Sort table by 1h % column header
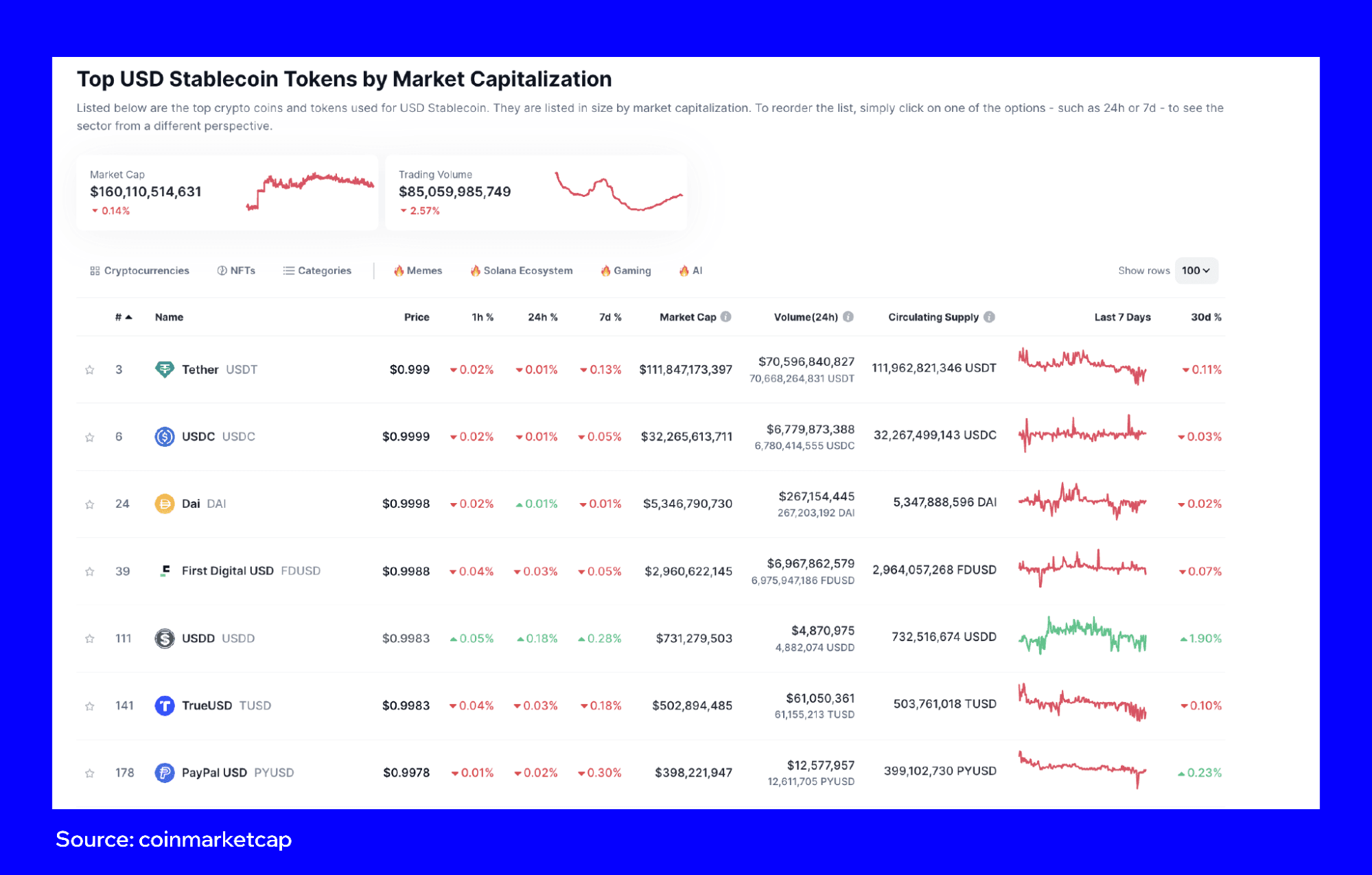 (x=482, y=317)
